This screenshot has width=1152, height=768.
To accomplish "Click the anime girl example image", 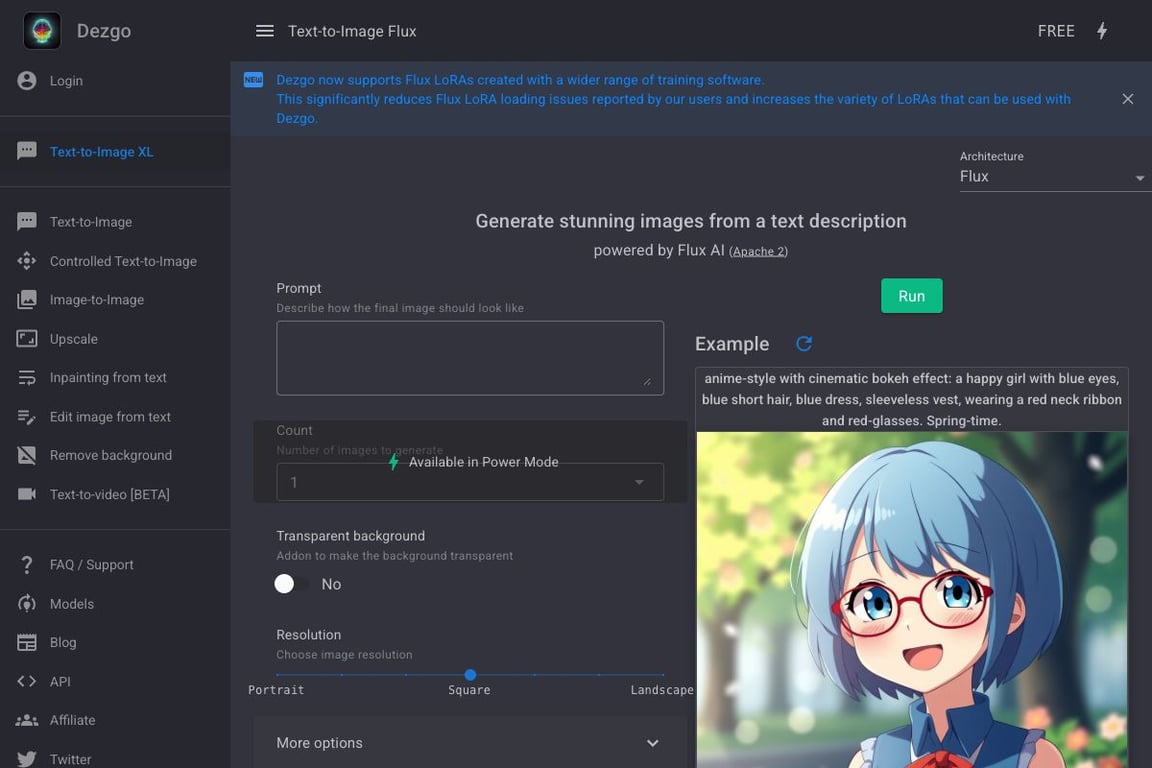I will [912, 600].
